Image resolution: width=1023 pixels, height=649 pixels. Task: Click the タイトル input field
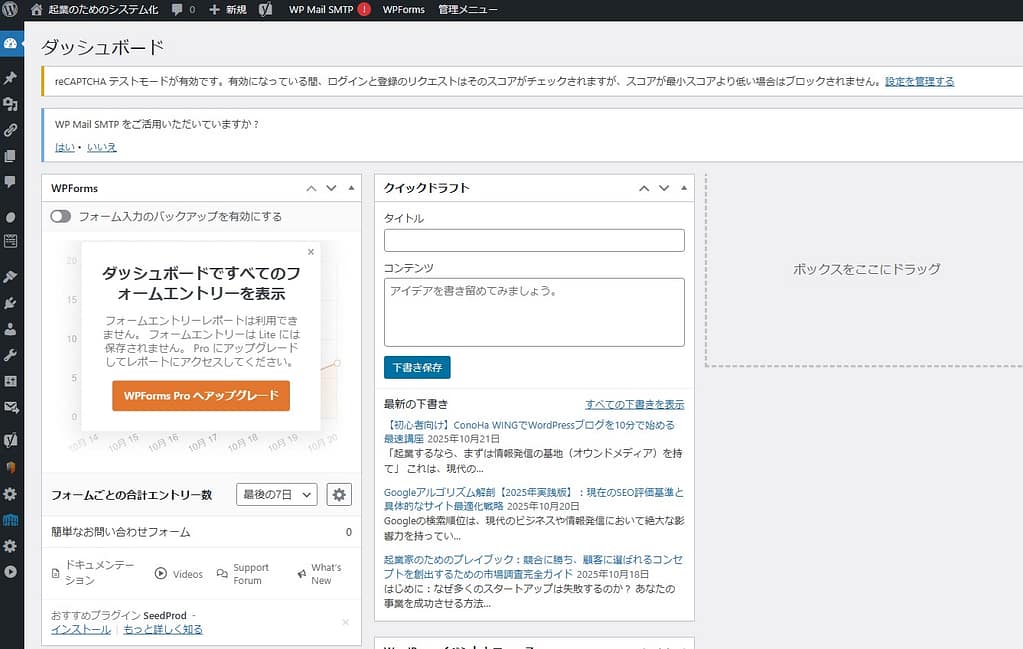click(x=534, y=240)
